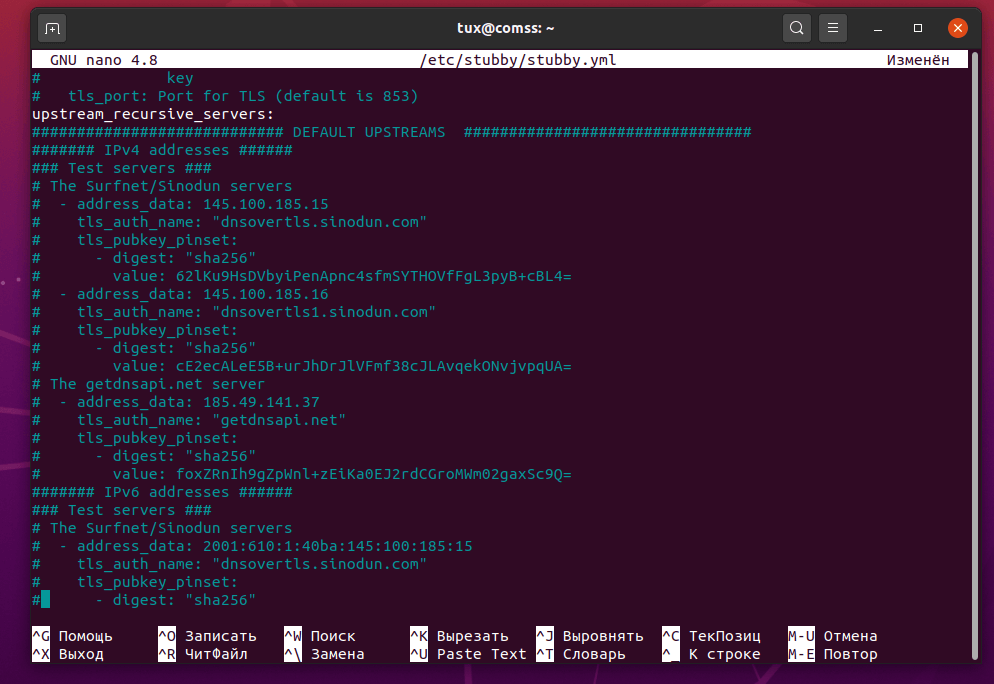Image resolution: width=994 pixels, height=684 pixels.
Task: Click the ^\ Замена shortcut
Action: (x=324, y=654)
